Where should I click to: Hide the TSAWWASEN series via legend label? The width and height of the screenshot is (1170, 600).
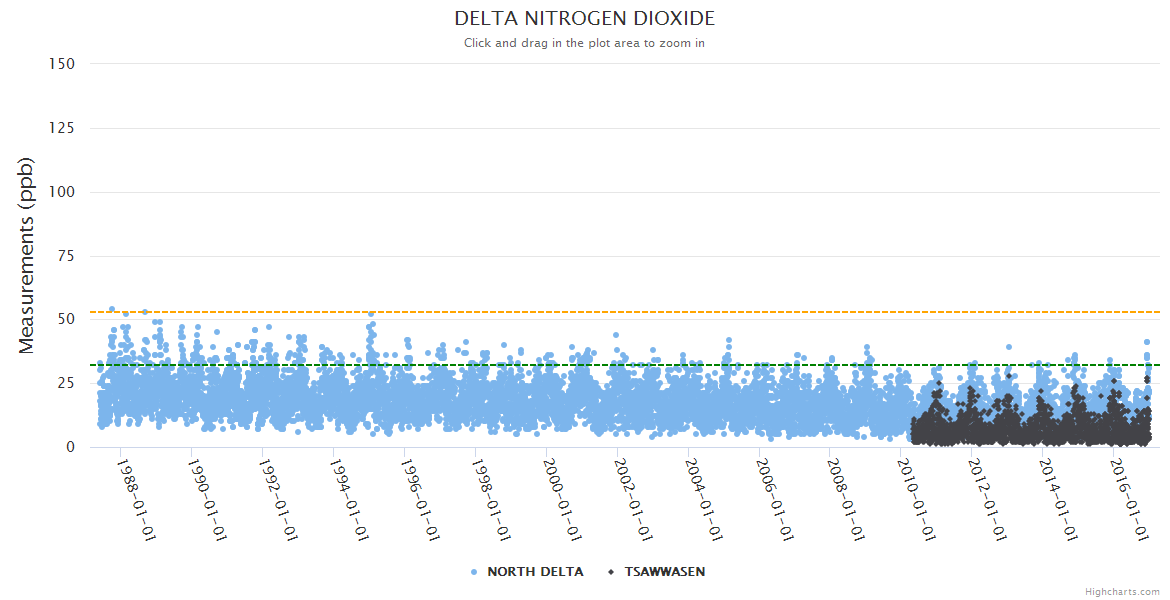(664, 572)
